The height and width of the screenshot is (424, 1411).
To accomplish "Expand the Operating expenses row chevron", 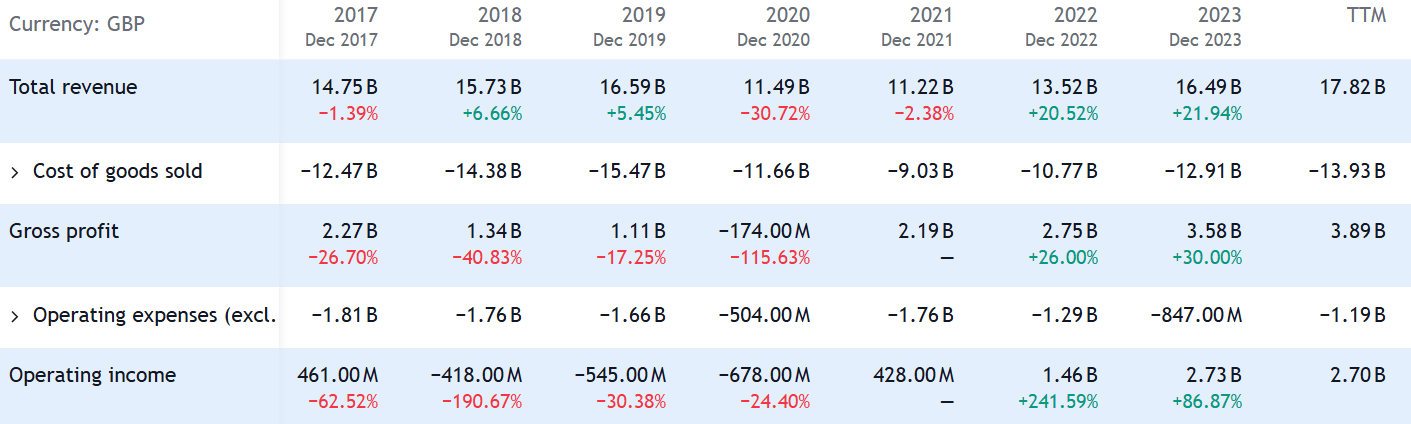I will click(x=15, y=316).
